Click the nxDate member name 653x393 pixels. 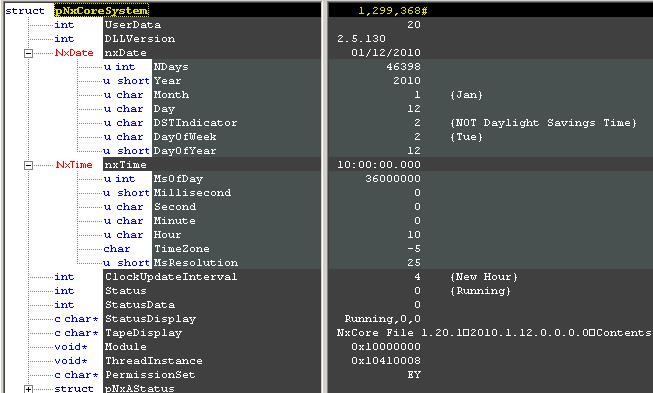click(x=125, y=53)
